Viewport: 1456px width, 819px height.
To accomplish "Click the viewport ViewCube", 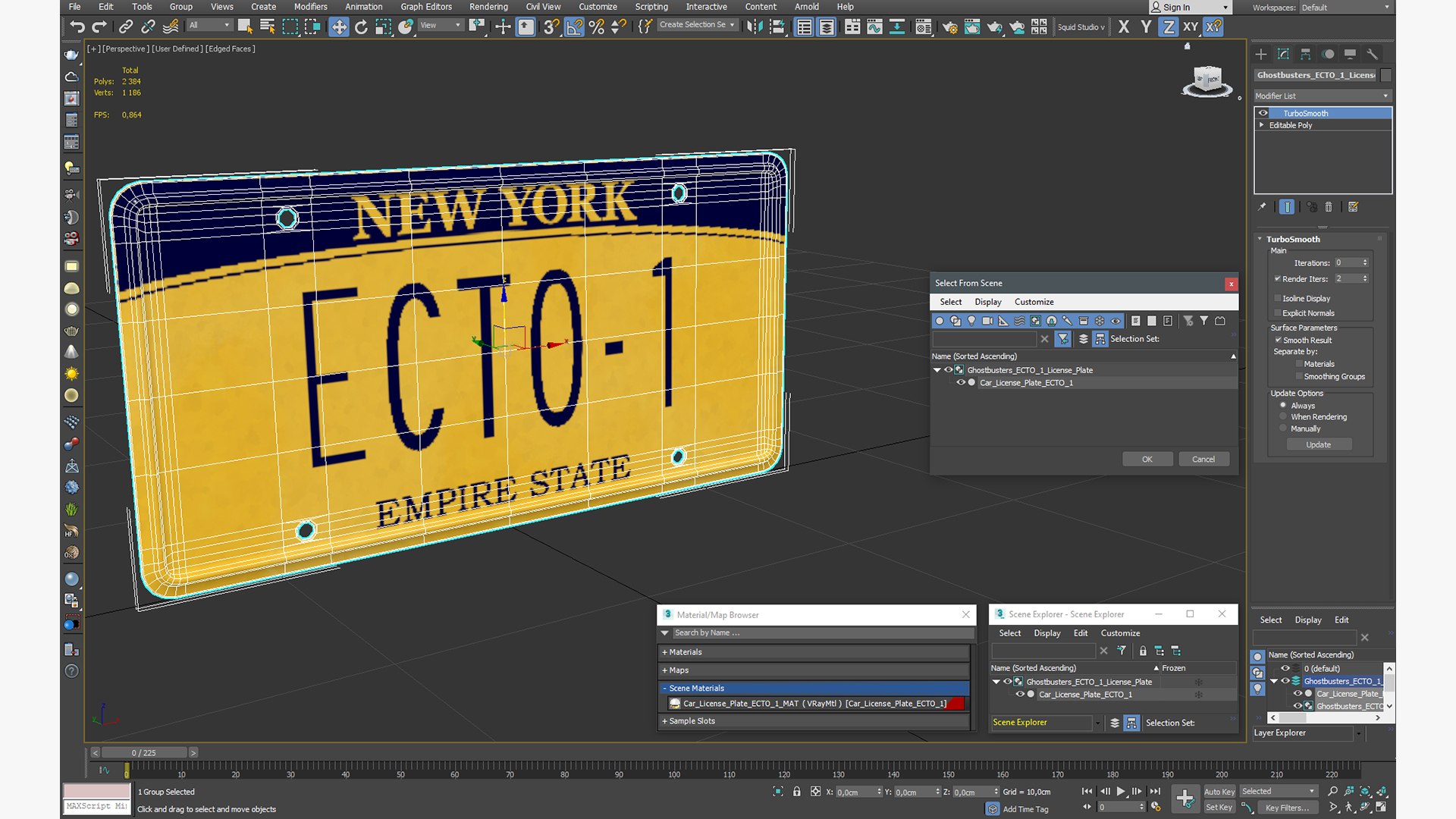I will 1207,80.
